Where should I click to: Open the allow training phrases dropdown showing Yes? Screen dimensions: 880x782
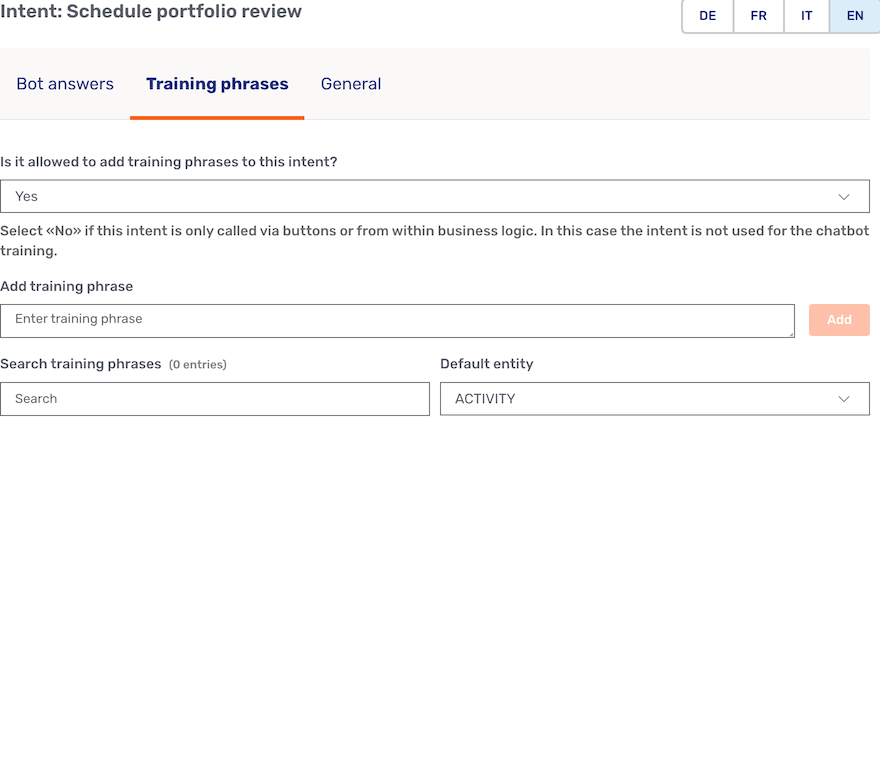coord(434,197)
